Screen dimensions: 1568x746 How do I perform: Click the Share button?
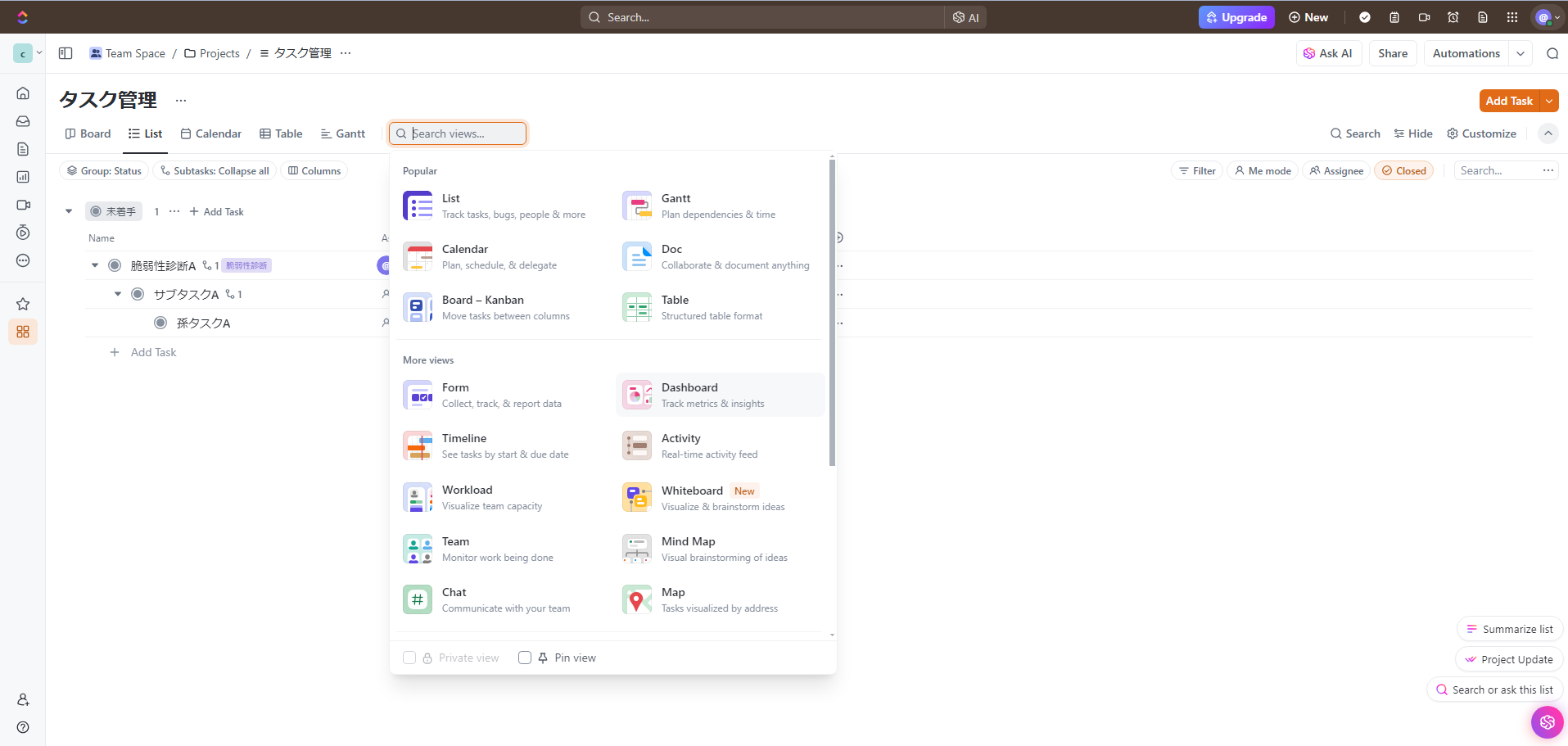[x=1393, y=53]
